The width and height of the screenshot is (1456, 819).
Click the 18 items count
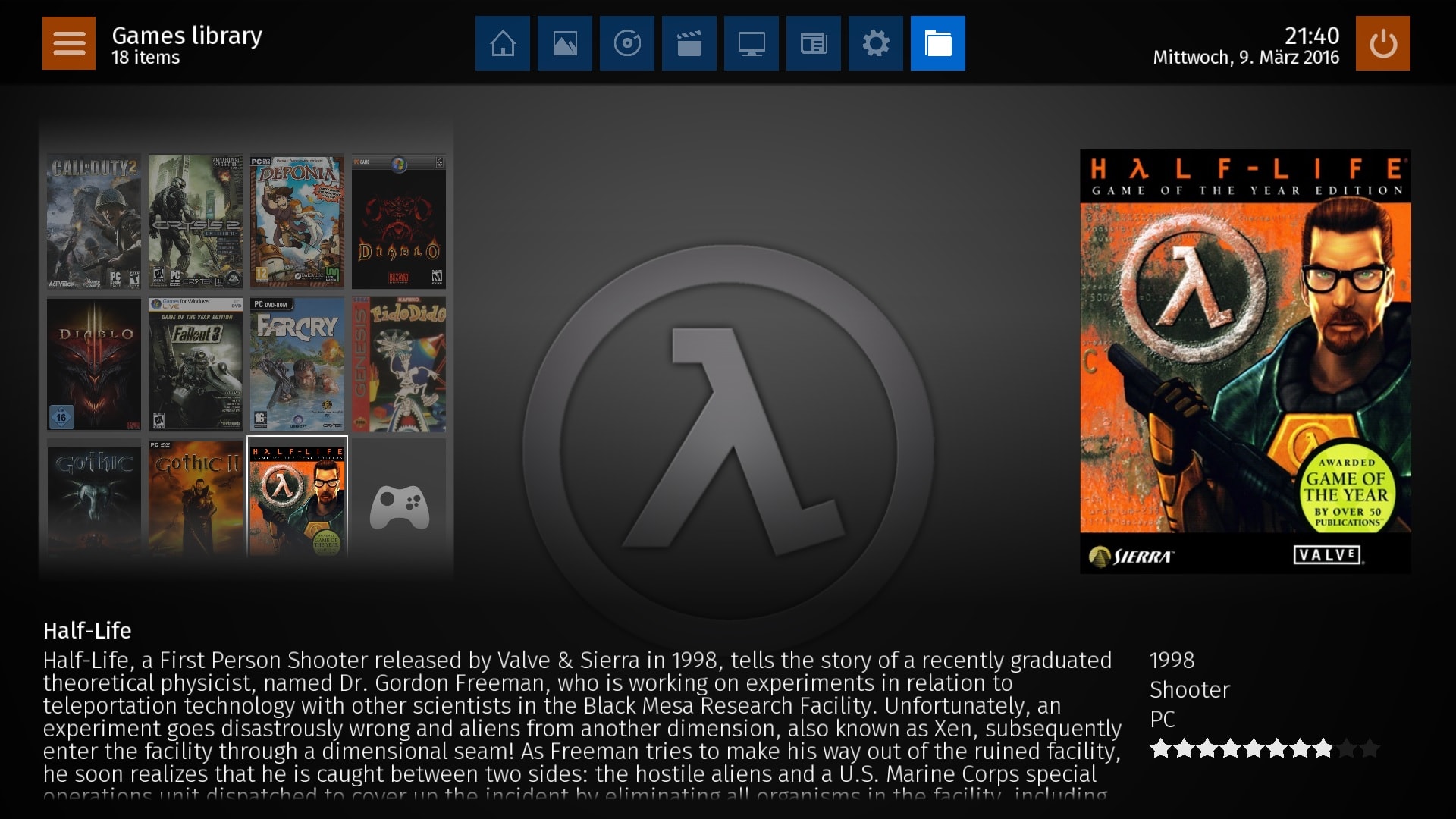[x=146, y=58]
